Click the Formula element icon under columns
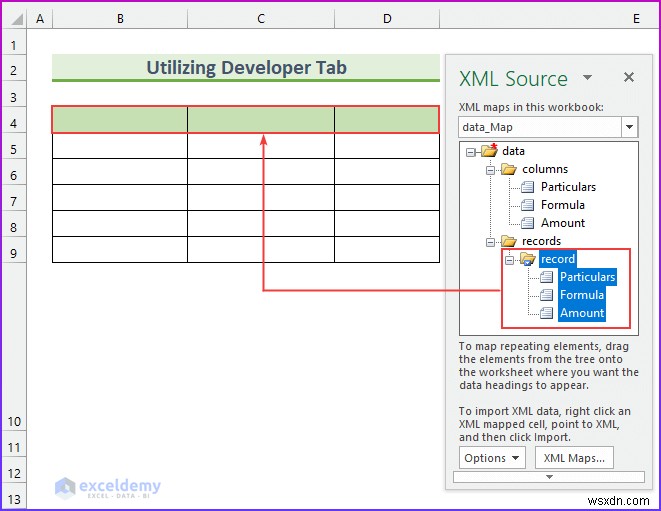The width and height of the screenshot is (661, 511). pyautogui.click(x=527, y=205)
